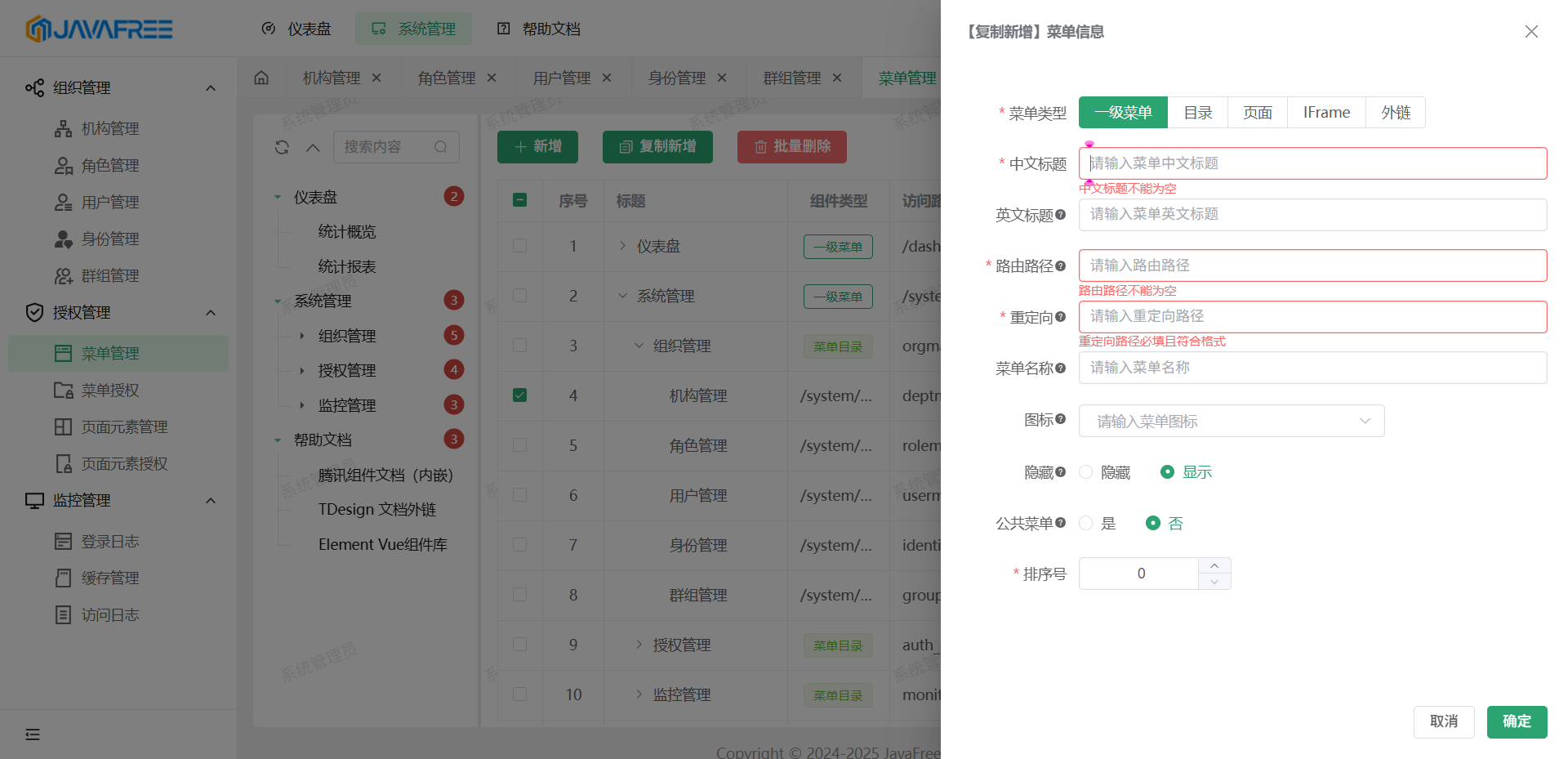Image resolution: width=1568 pixels, height=759 pixels.
Task: Click the home icon tab
Action: point(261,78)
